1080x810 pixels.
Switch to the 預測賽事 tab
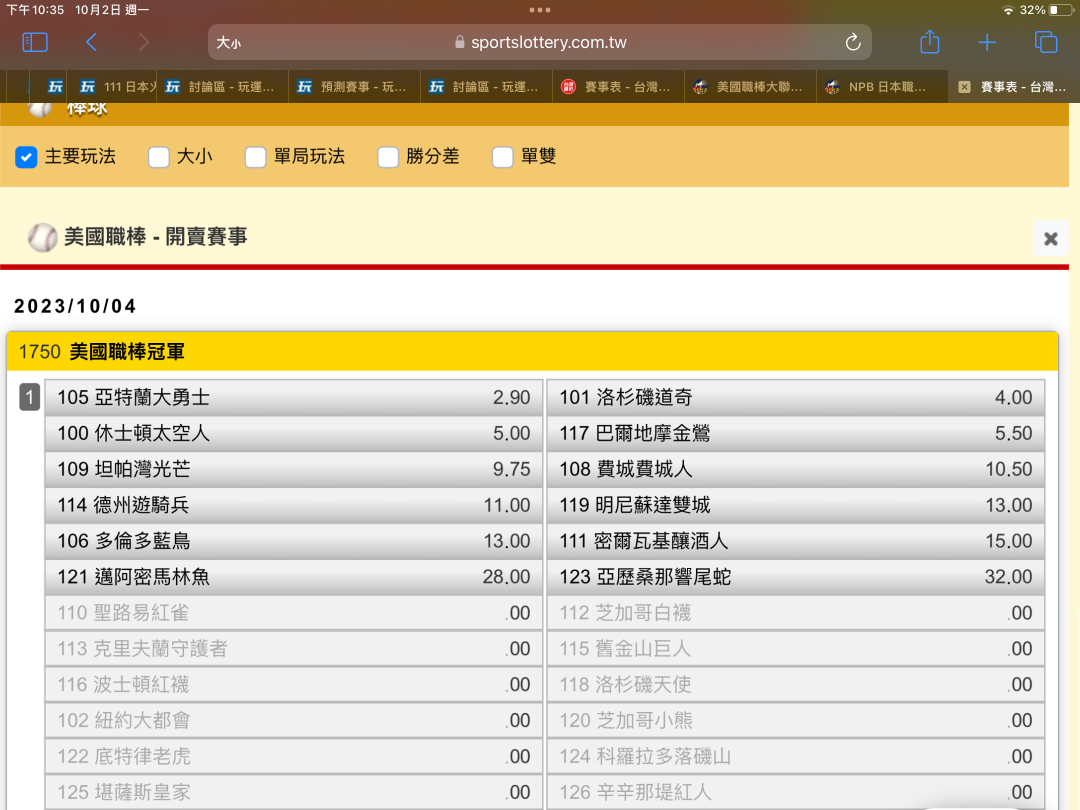tap(355, 87)
